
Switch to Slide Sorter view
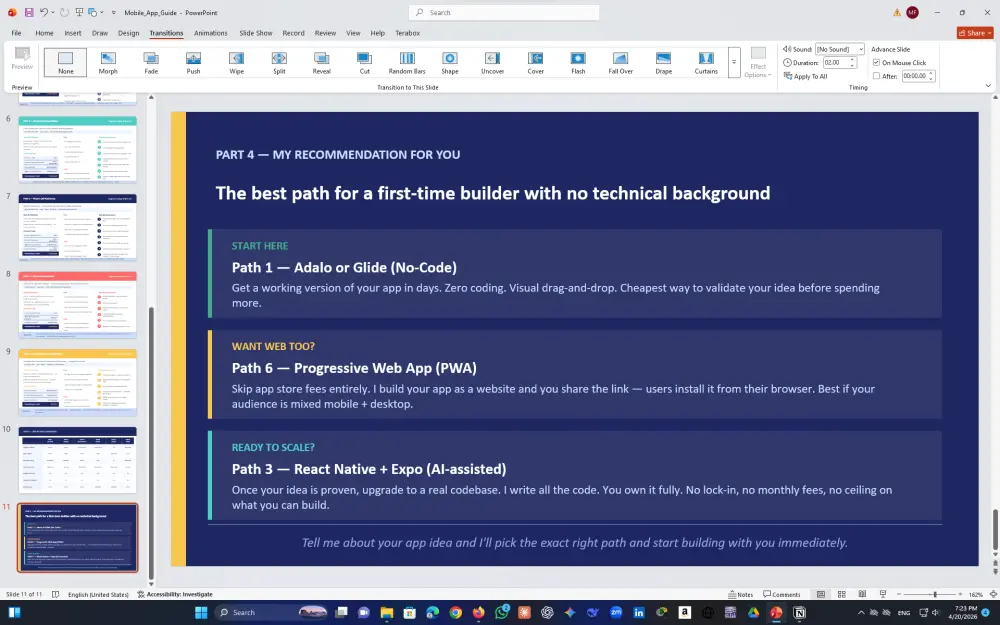click(x=841, y=594)
